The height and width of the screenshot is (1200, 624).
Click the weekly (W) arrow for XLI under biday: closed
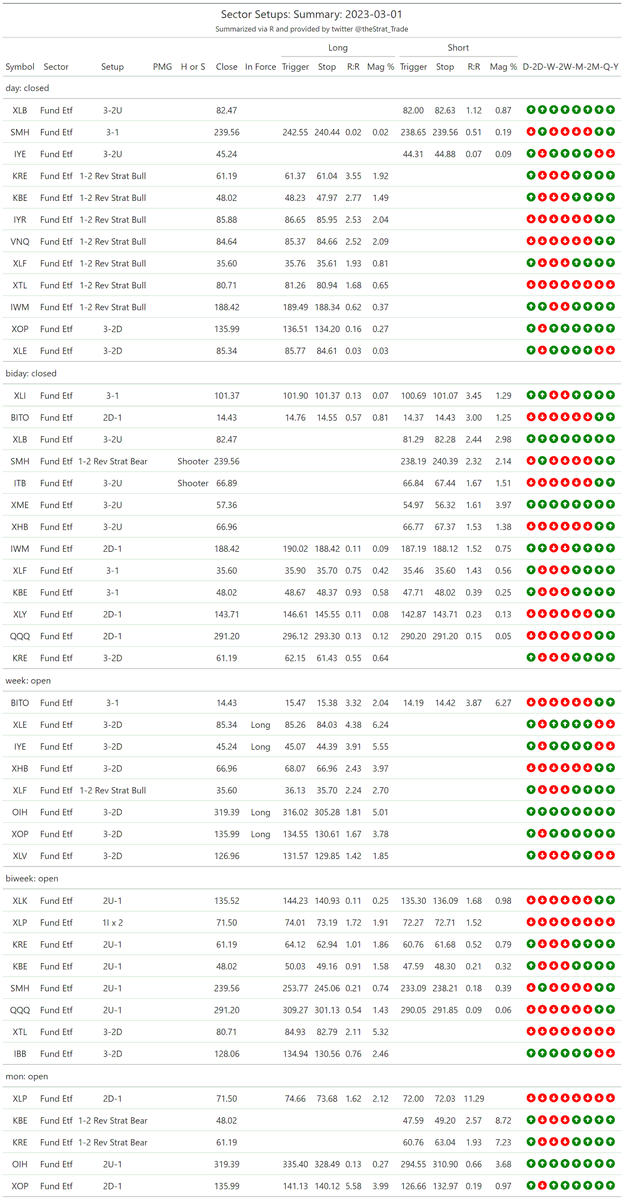(x=554, y=396)
